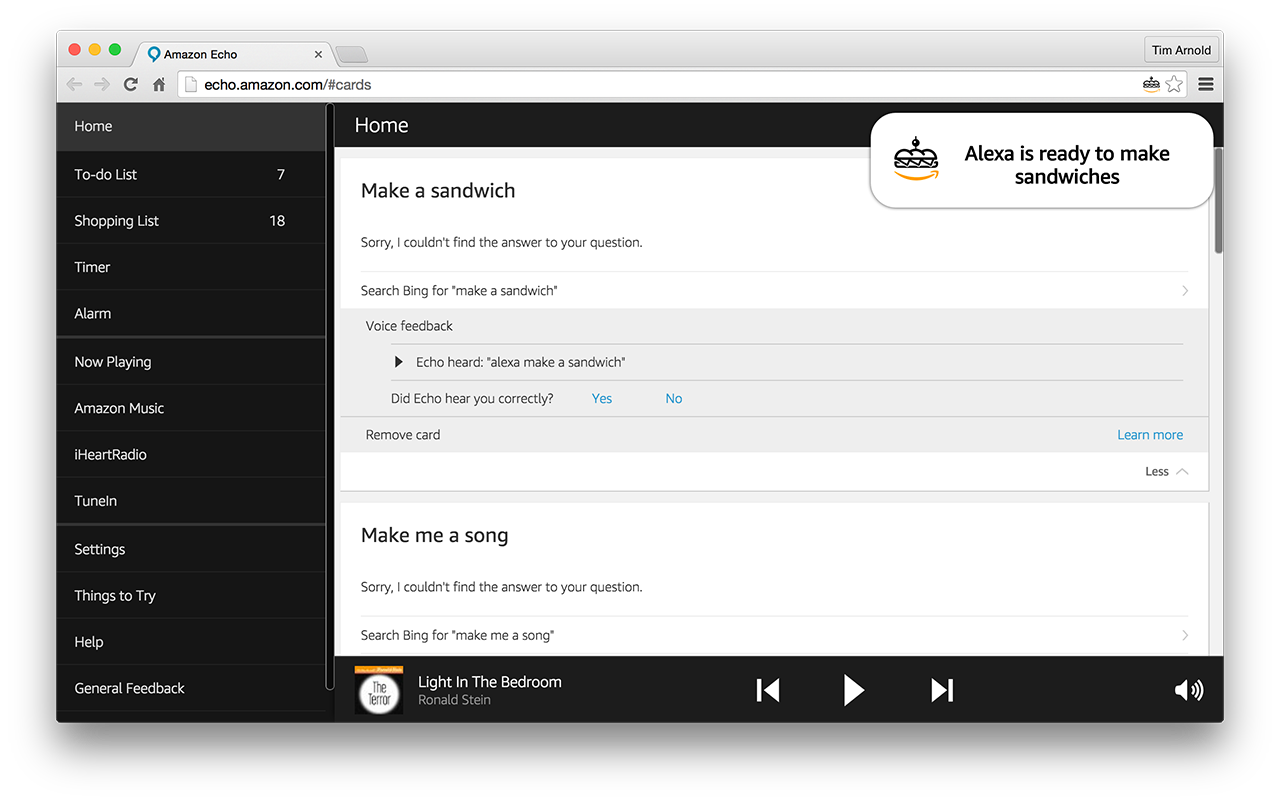Open Help in the sidebar
Screen dimensions: 1280x800
pos(191,642)
